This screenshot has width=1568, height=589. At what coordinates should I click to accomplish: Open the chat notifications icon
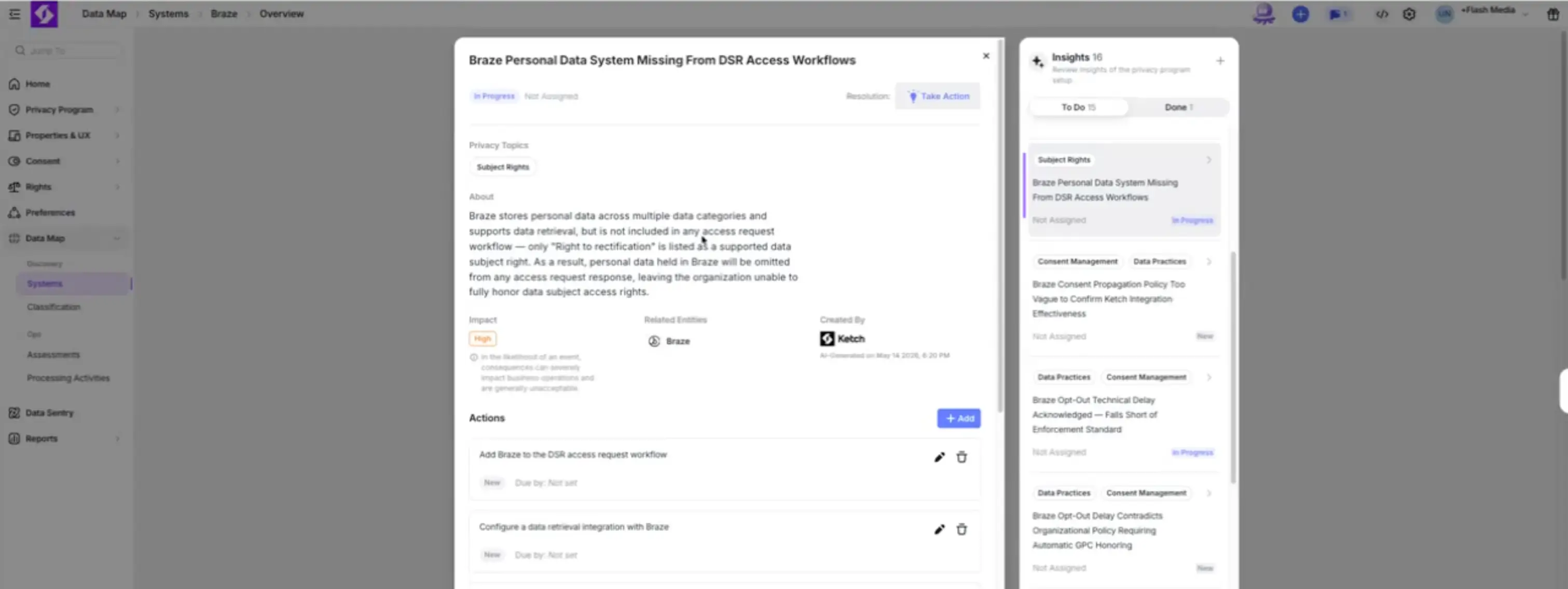[1338, 14]
